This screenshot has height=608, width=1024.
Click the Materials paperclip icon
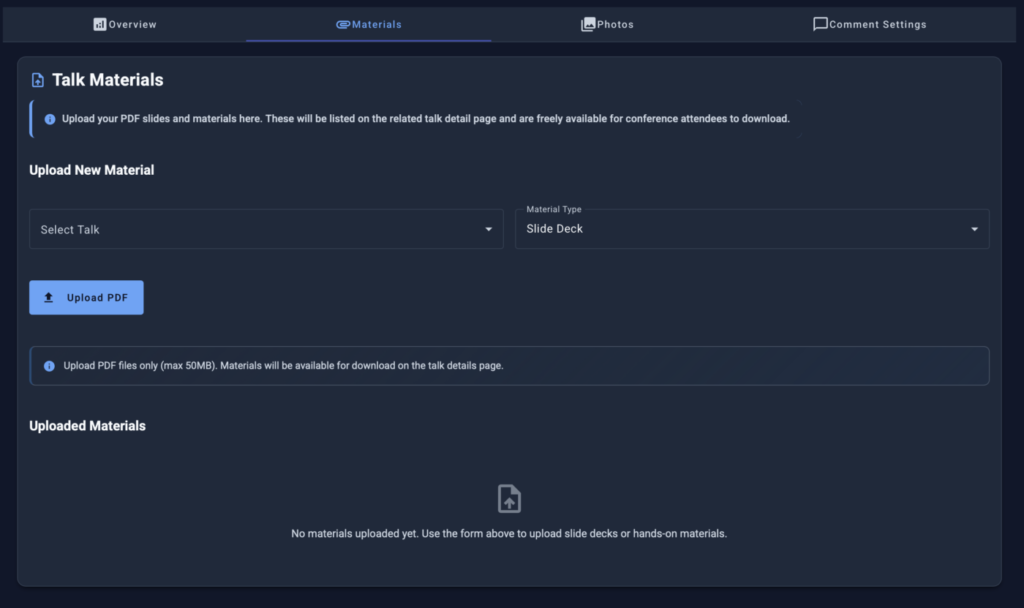343,25
